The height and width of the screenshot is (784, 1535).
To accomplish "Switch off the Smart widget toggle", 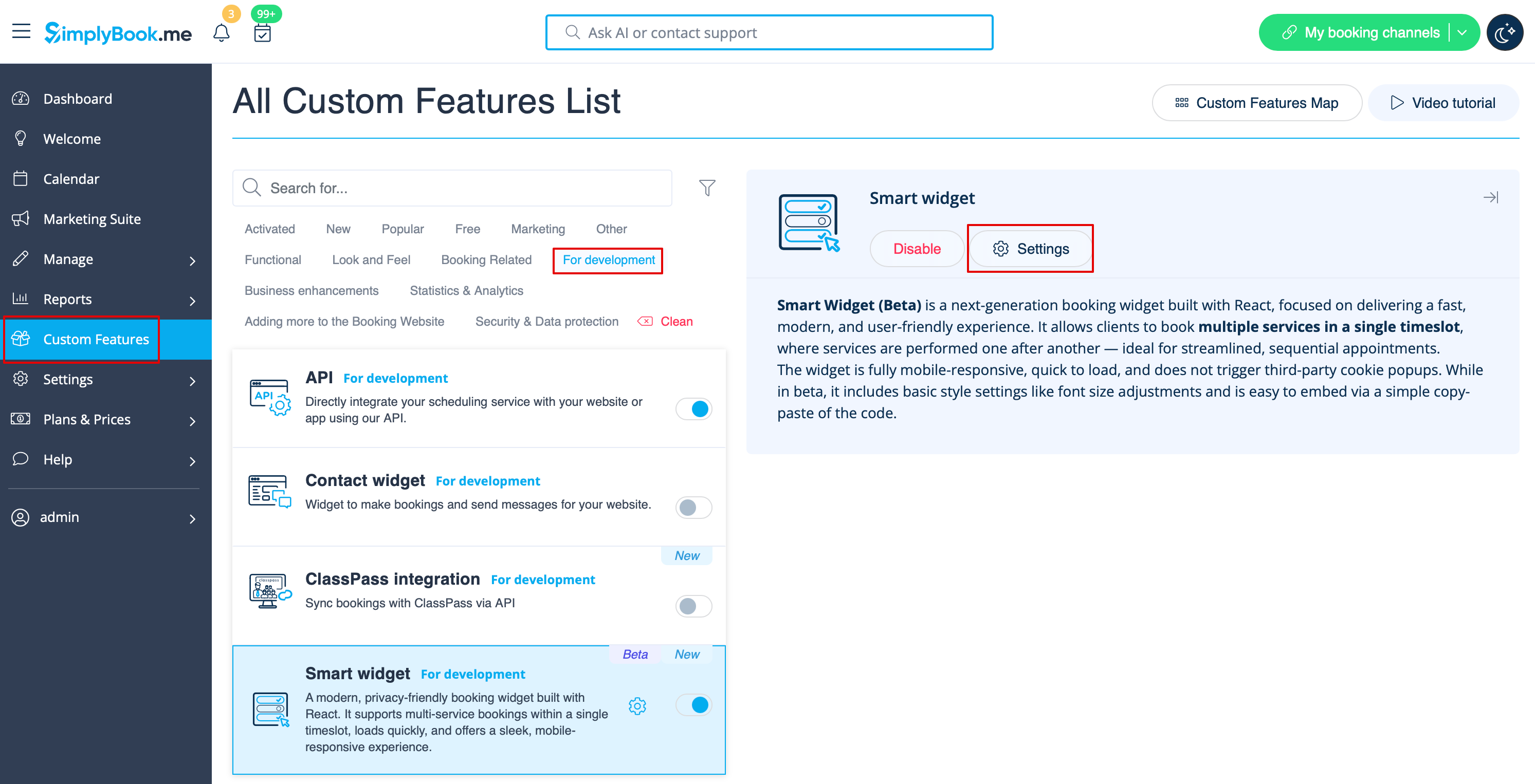I will (693, 705).
